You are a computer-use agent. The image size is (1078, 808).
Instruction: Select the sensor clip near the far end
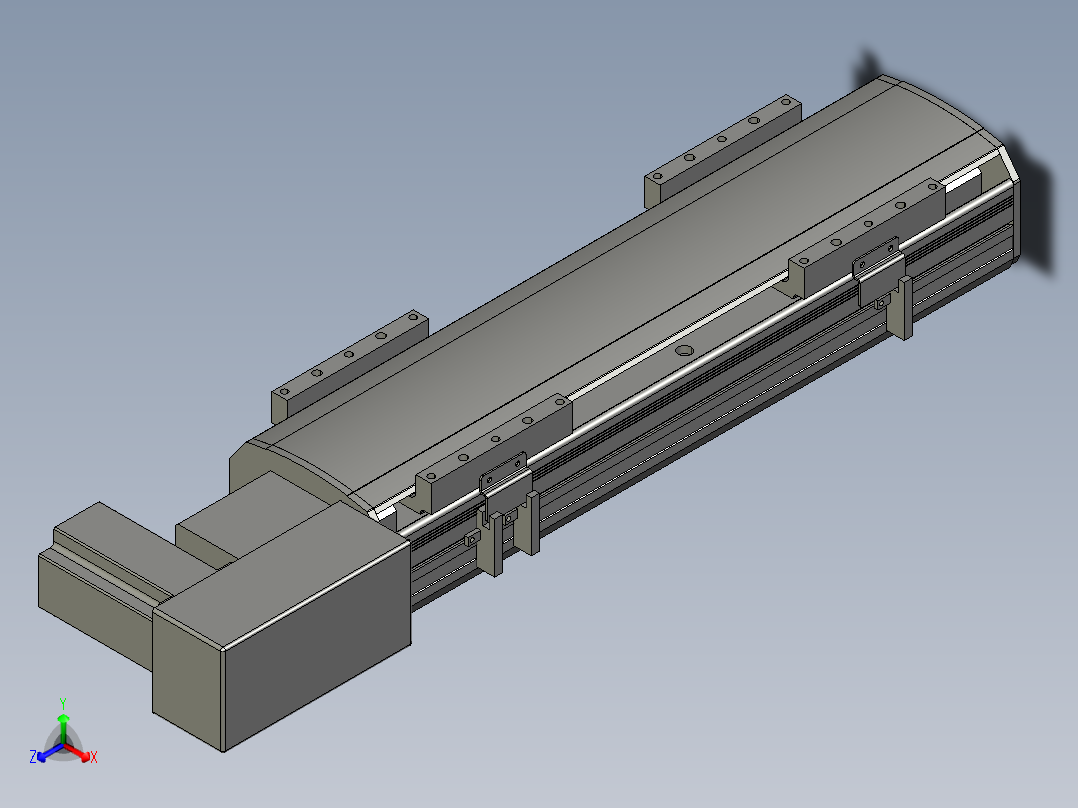click(878, 270)
